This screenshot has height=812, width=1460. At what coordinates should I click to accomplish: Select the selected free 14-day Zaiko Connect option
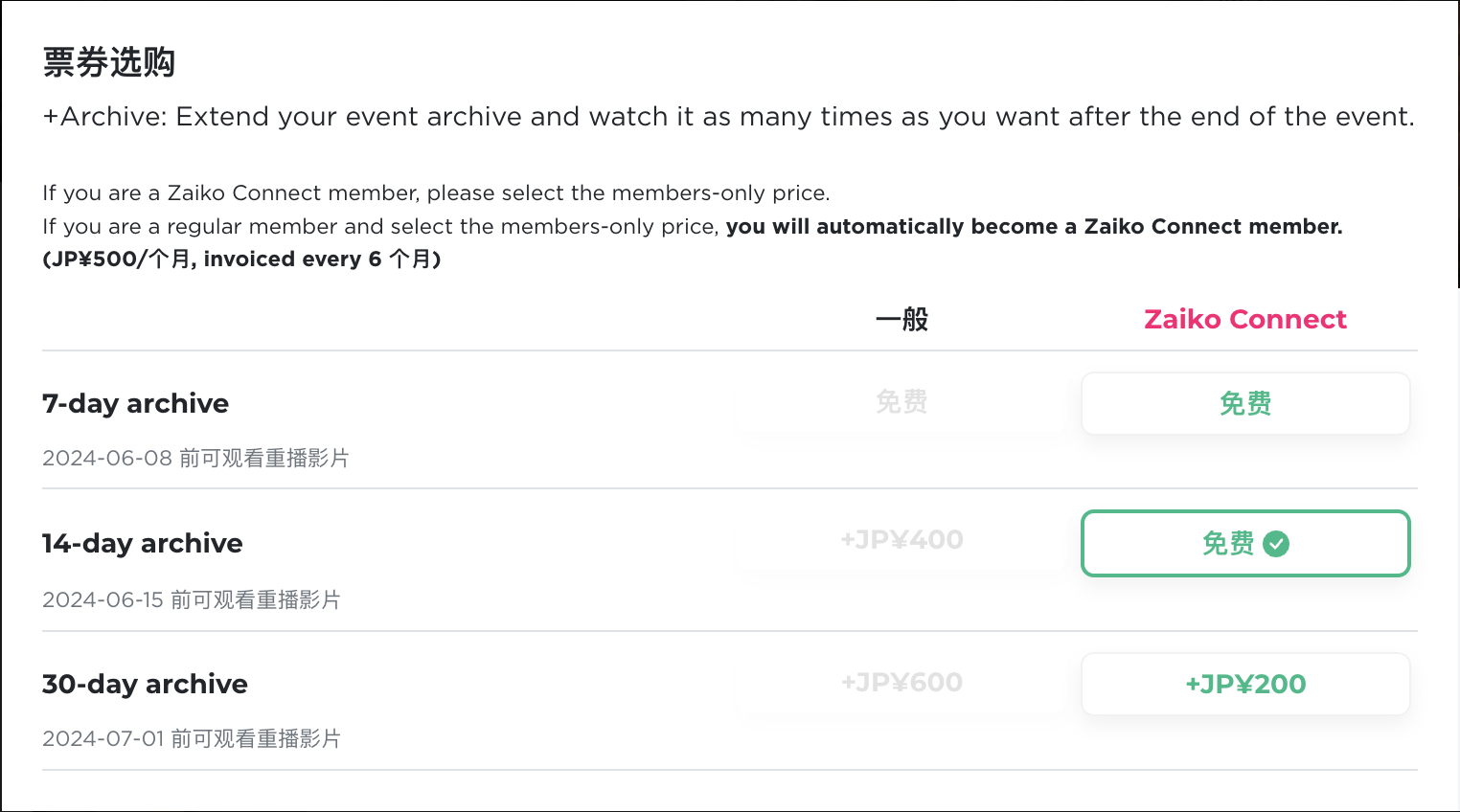(x=1245, y=543)
